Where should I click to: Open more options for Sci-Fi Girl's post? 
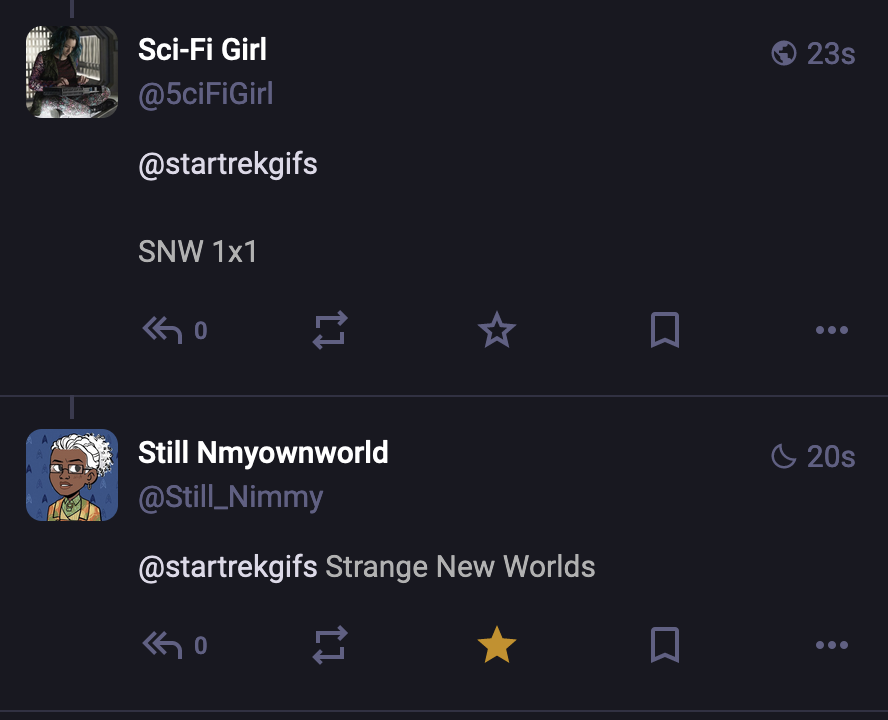(x=831, y=330)
